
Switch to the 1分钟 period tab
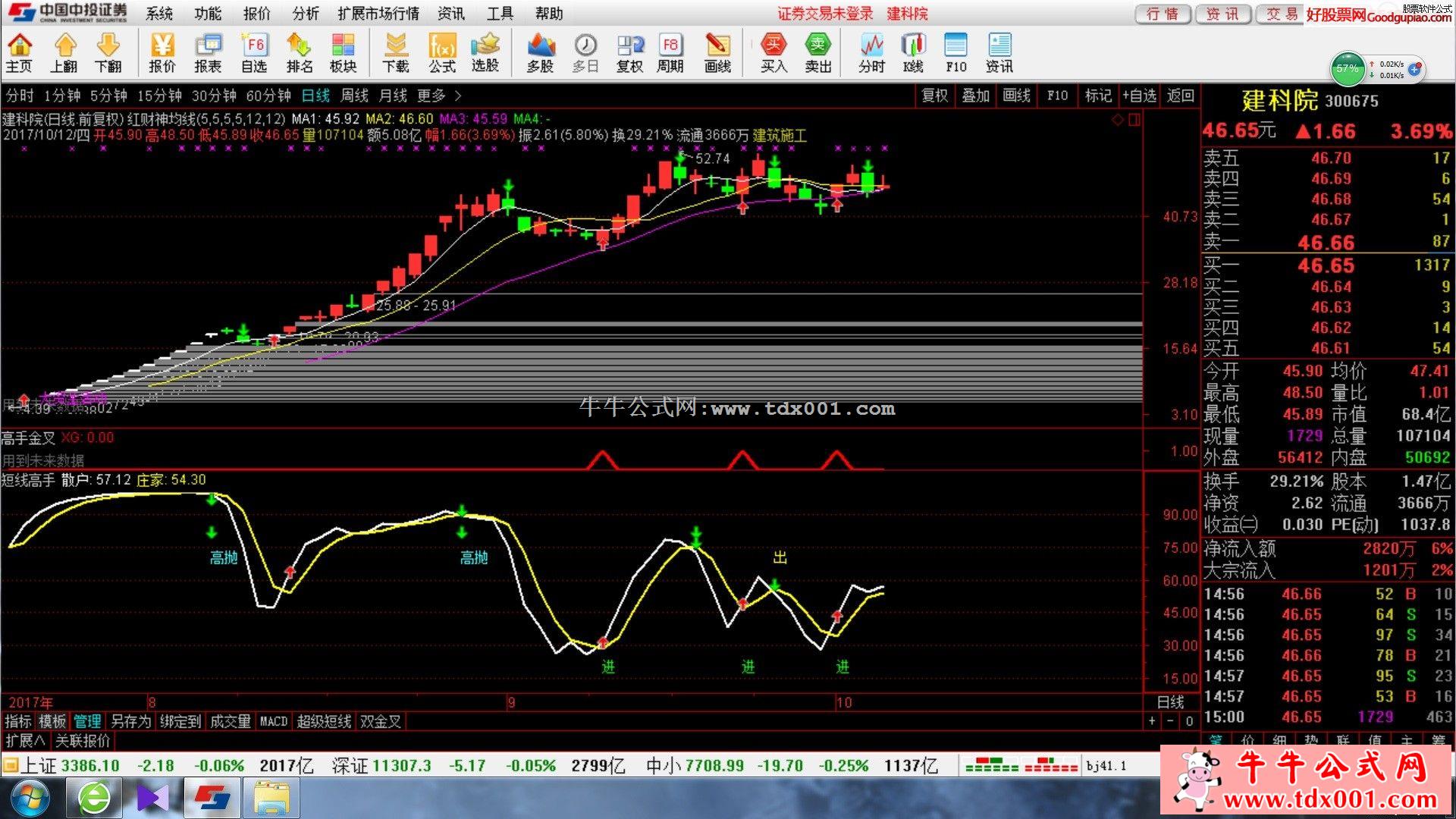coord(62,96)
